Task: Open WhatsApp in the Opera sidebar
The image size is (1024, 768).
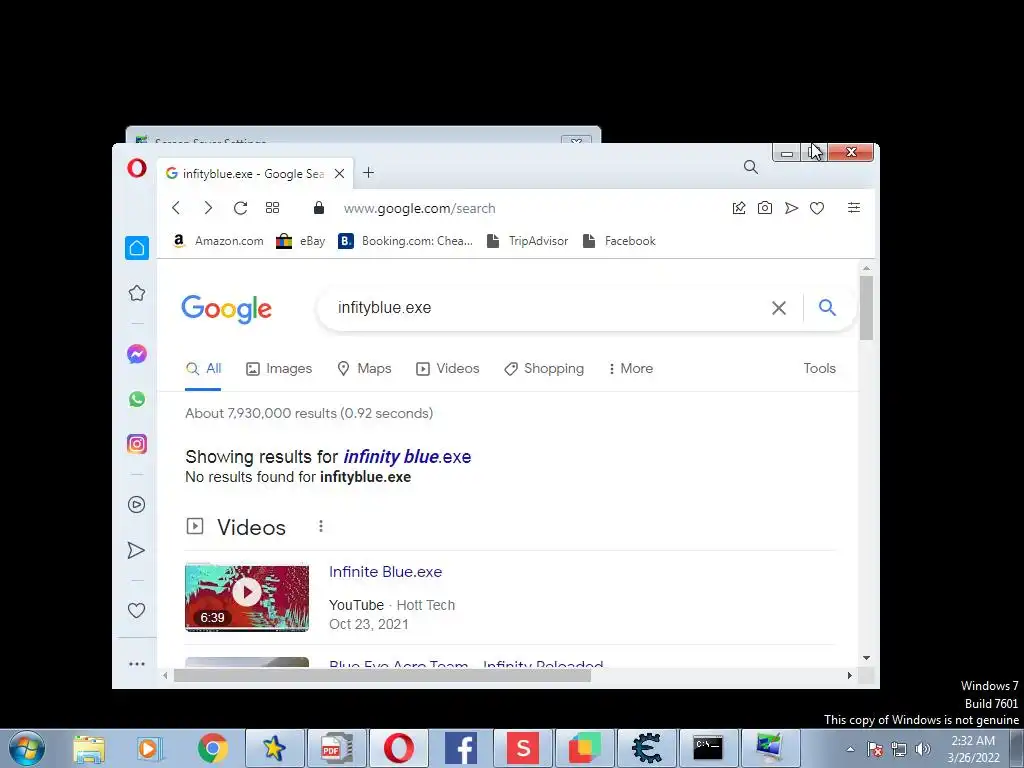Action: tap(136, 399)
